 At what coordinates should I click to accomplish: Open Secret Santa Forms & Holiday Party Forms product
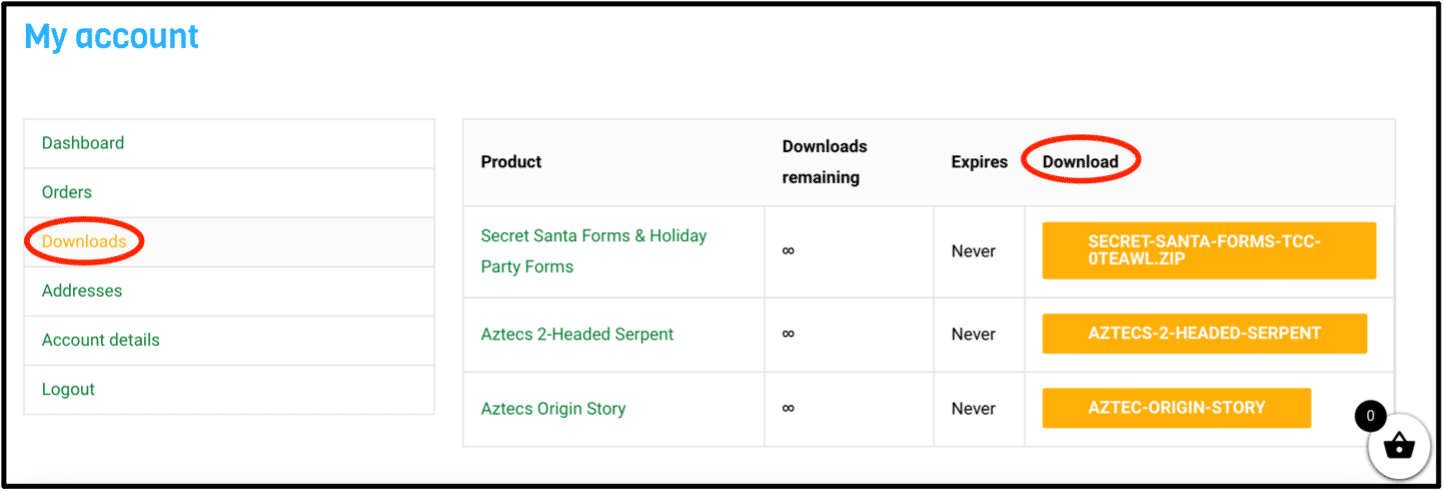594,251
